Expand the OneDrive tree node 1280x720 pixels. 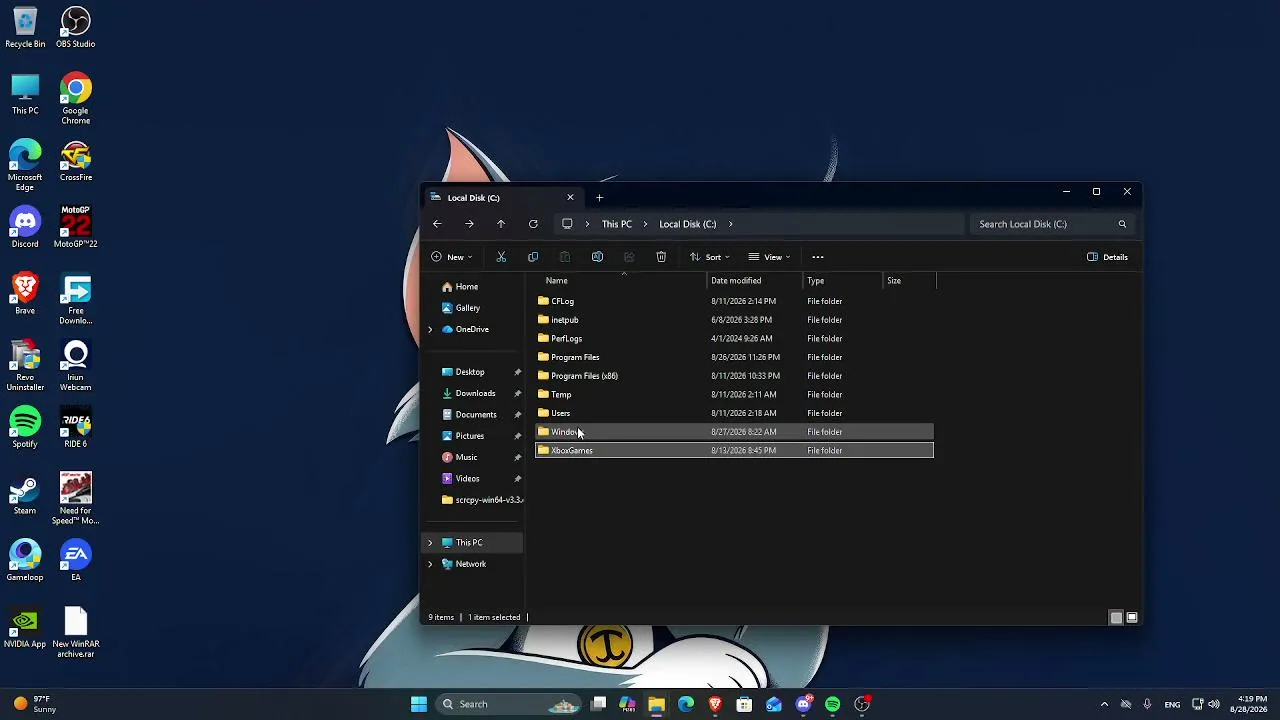pyautogui.click(x=431, y=329)
